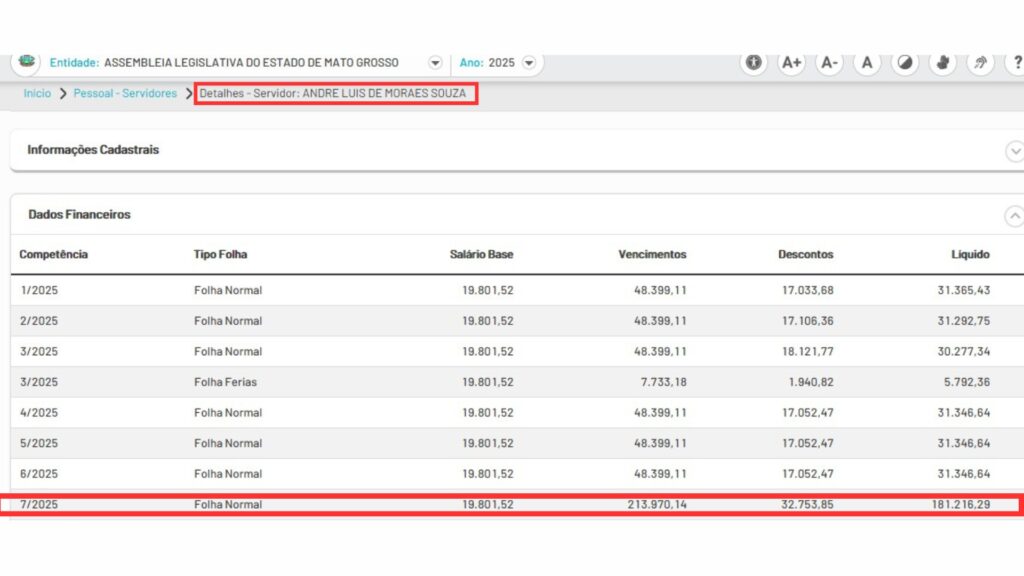
Task: Click the entity logo icon
Action: point(27,61)
